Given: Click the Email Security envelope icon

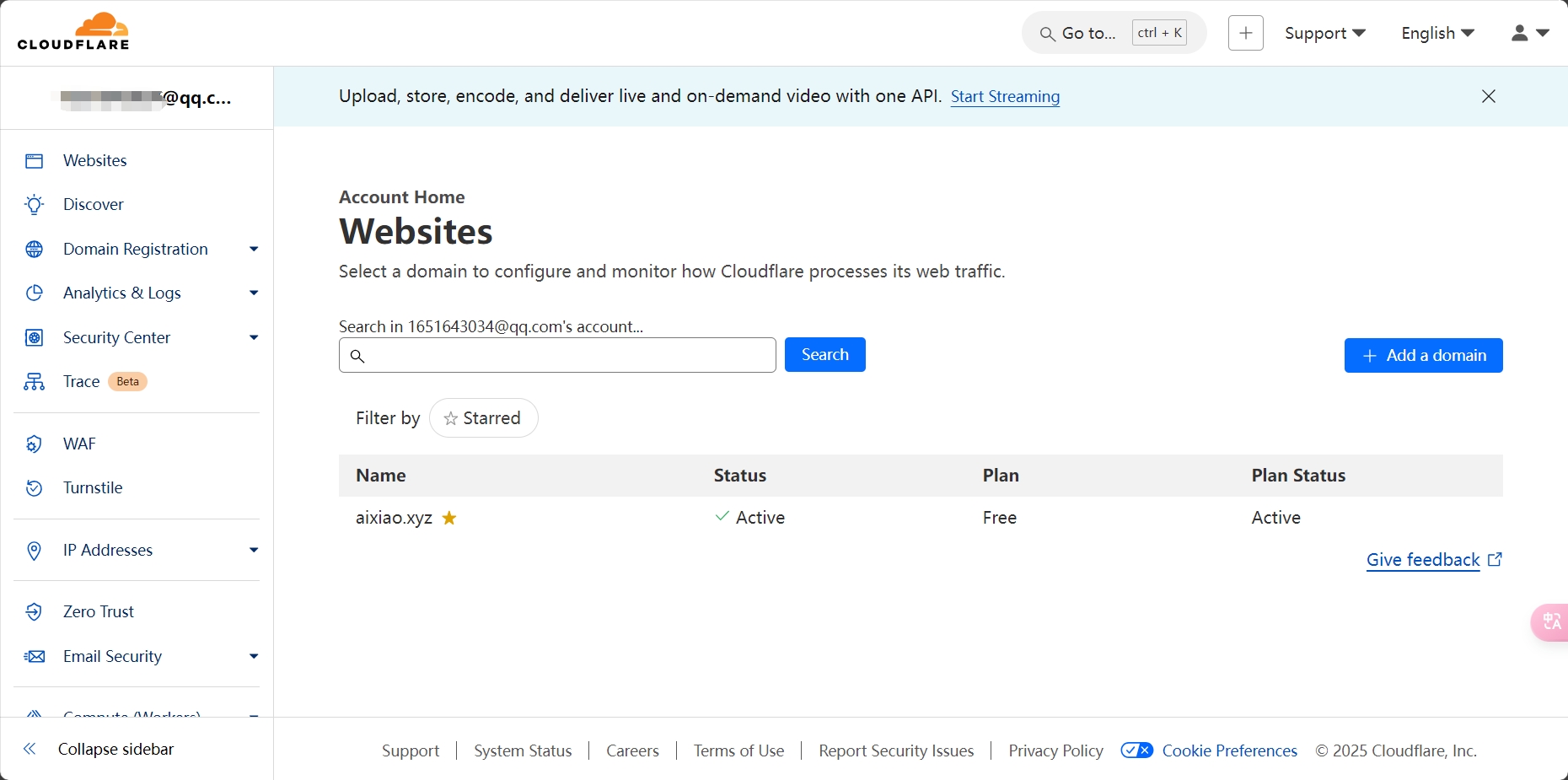Looking at the screenshot, I should pos(34,657).
